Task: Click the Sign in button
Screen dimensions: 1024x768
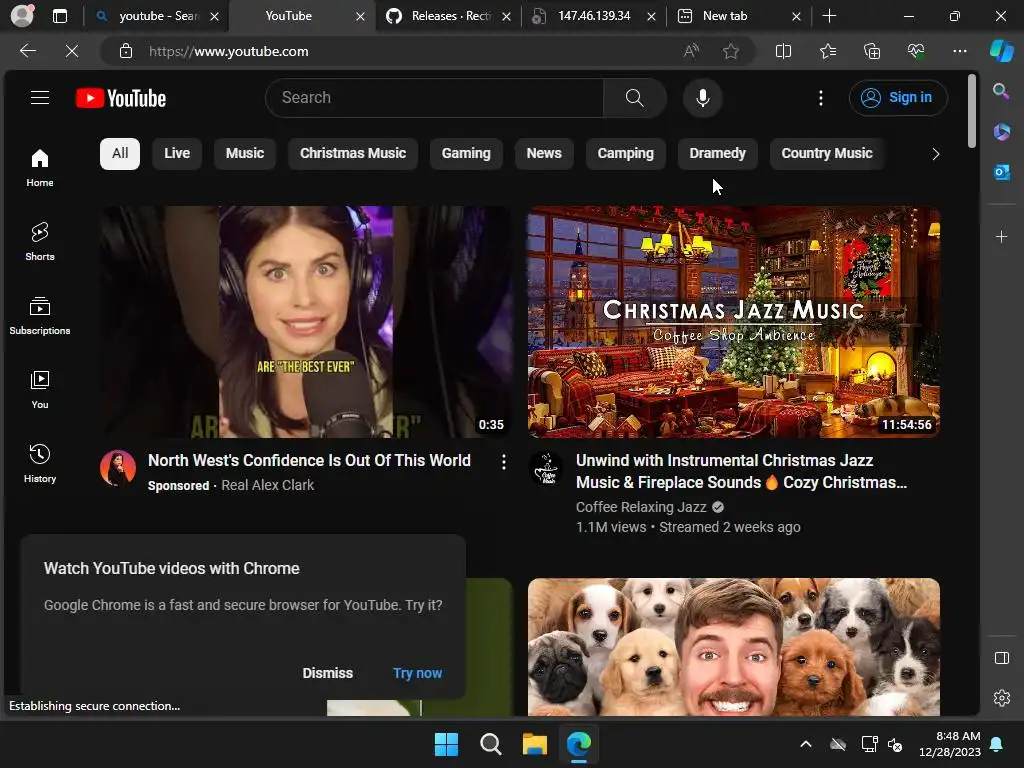Action: [x=898, y=98]
